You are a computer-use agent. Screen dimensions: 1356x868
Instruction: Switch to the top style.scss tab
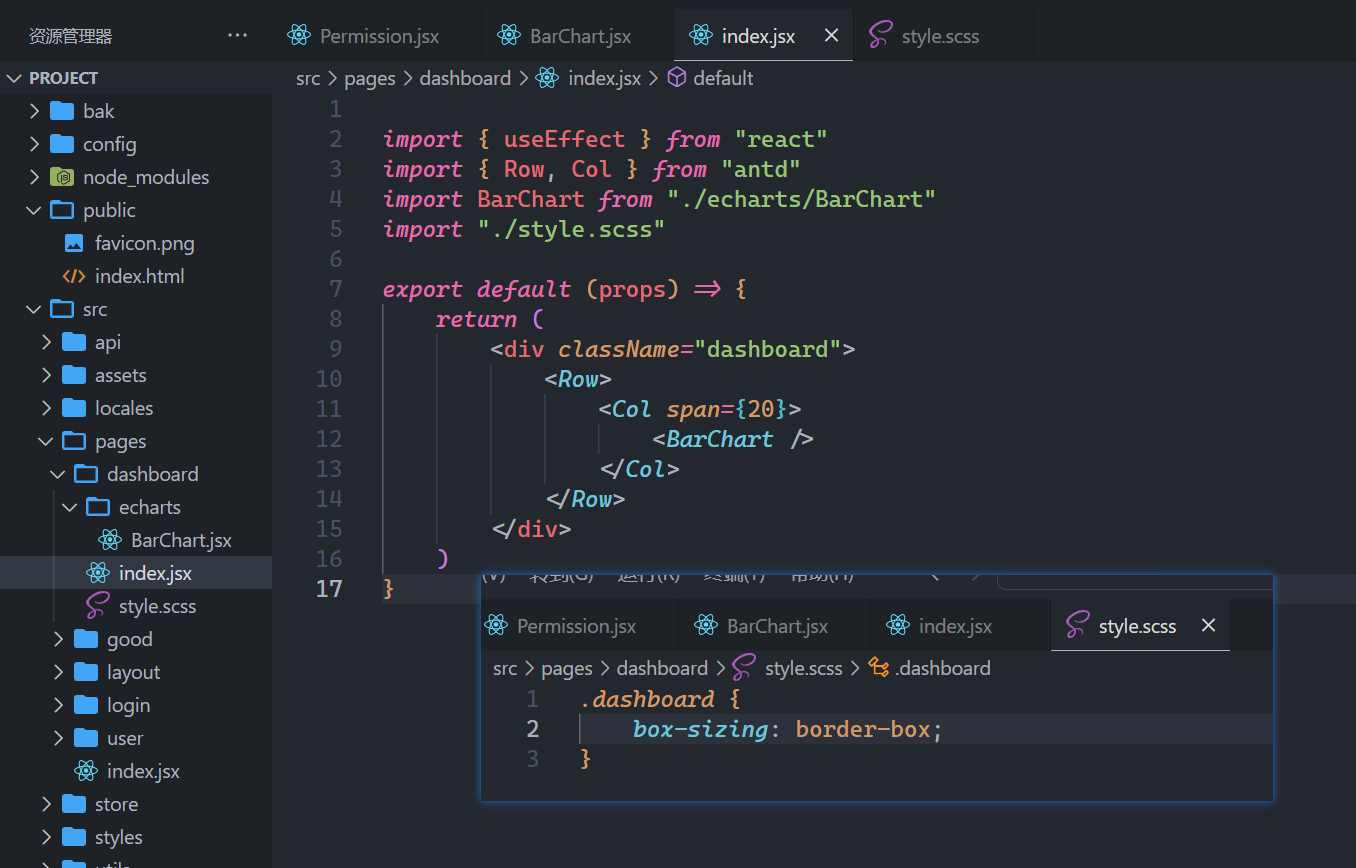944,36
